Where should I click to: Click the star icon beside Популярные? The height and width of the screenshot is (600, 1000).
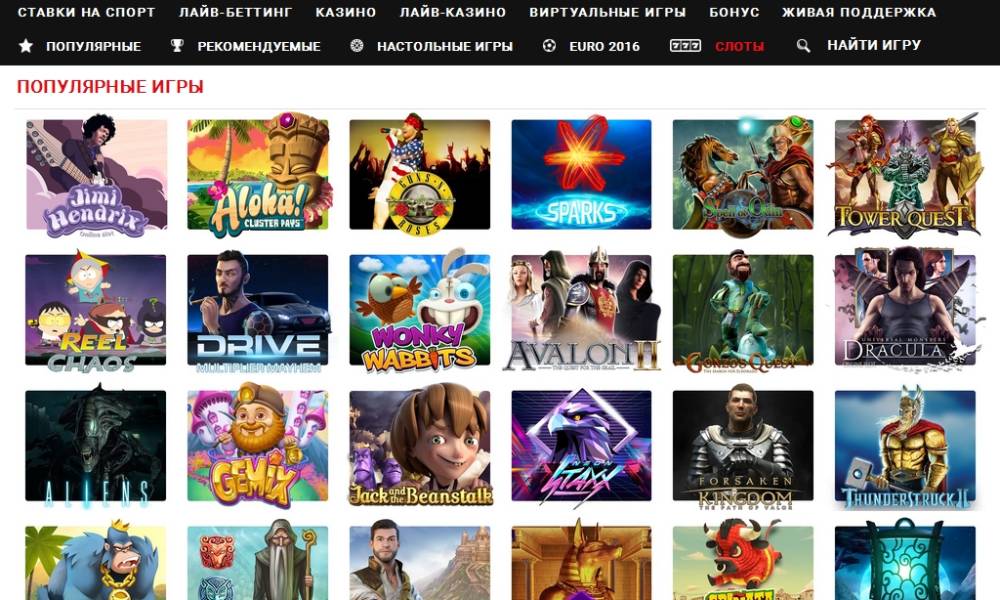(26, 46)
